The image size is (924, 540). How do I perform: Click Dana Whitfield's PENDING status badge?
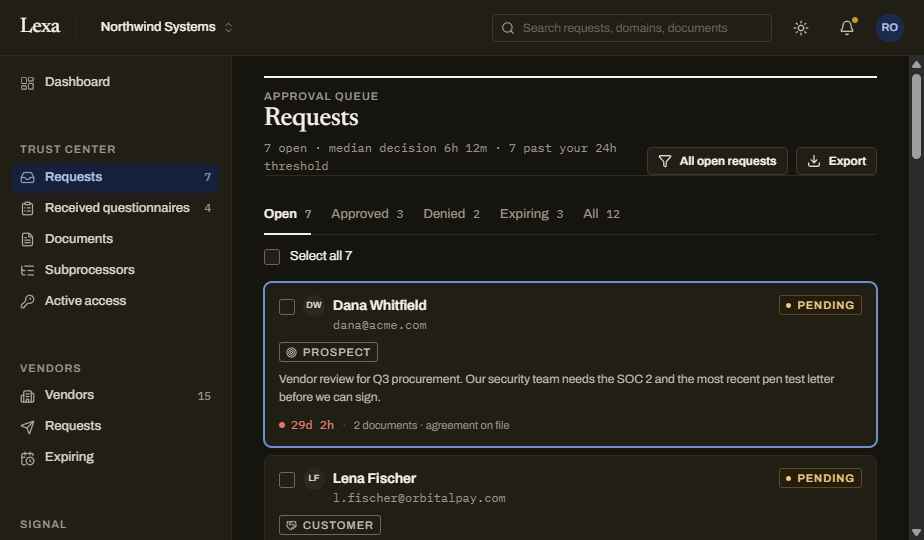(820, 305)
